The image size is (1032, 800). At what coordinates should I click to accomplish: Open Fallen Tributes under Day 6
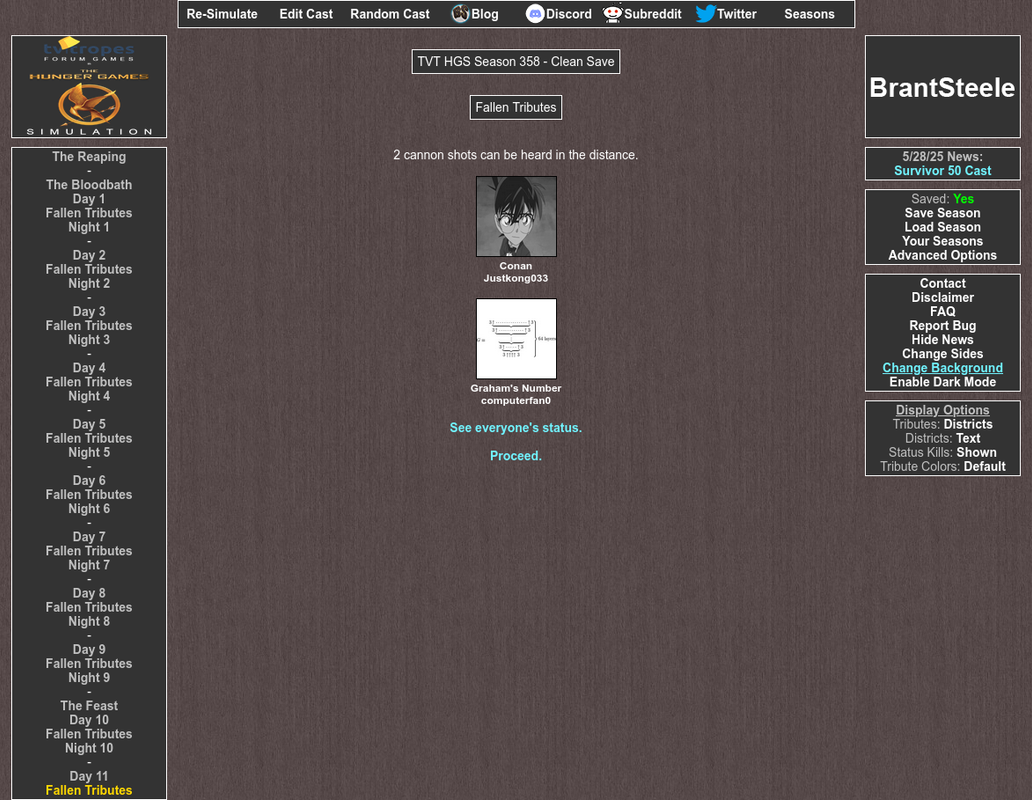[x=89, y=495]
